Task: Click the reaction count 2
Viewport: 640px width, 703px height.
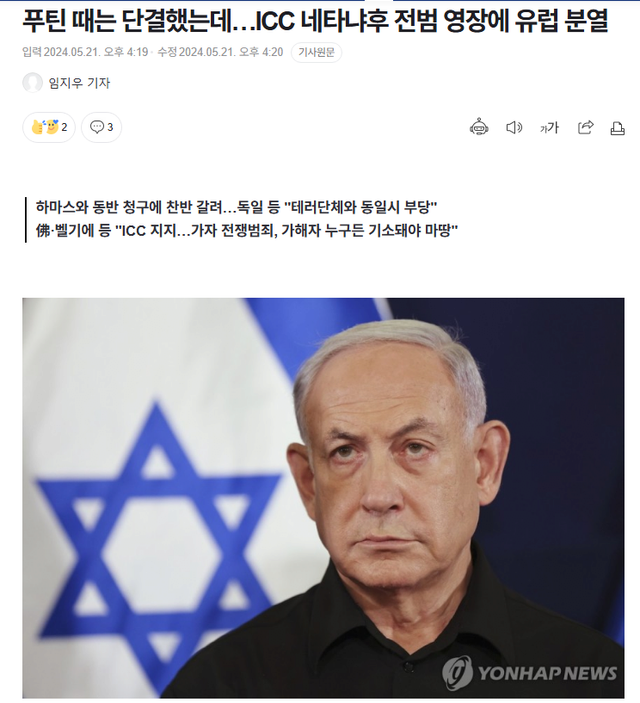Action: 64,127
